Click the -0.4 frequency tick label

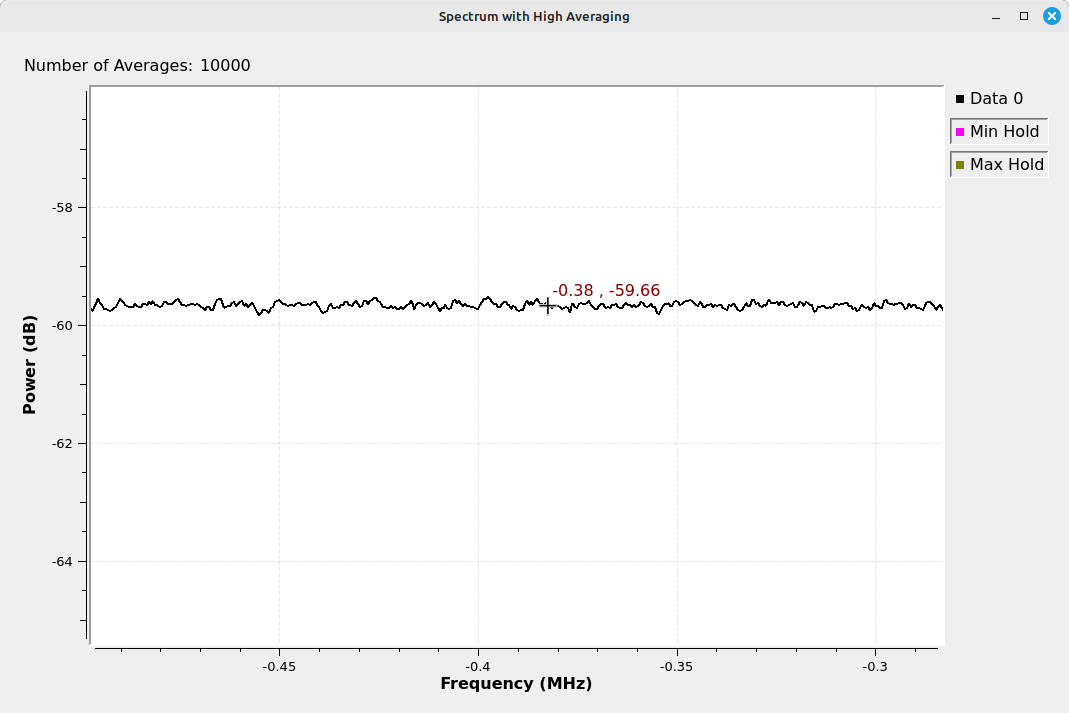(x=478, y=666)
